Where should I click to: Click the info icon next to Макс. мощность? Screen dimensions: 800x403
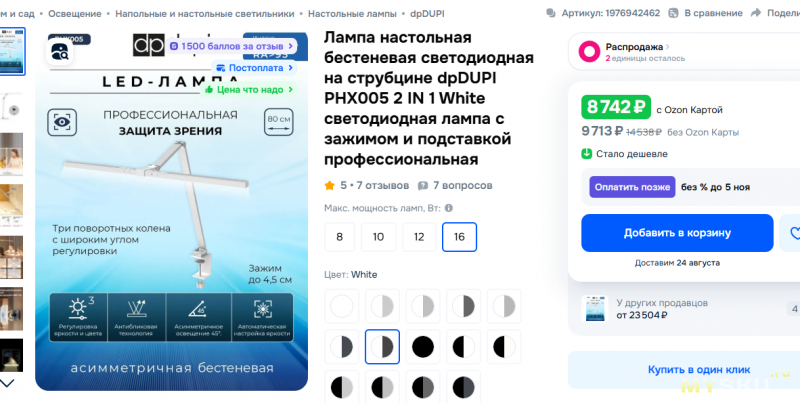point(448,208)
